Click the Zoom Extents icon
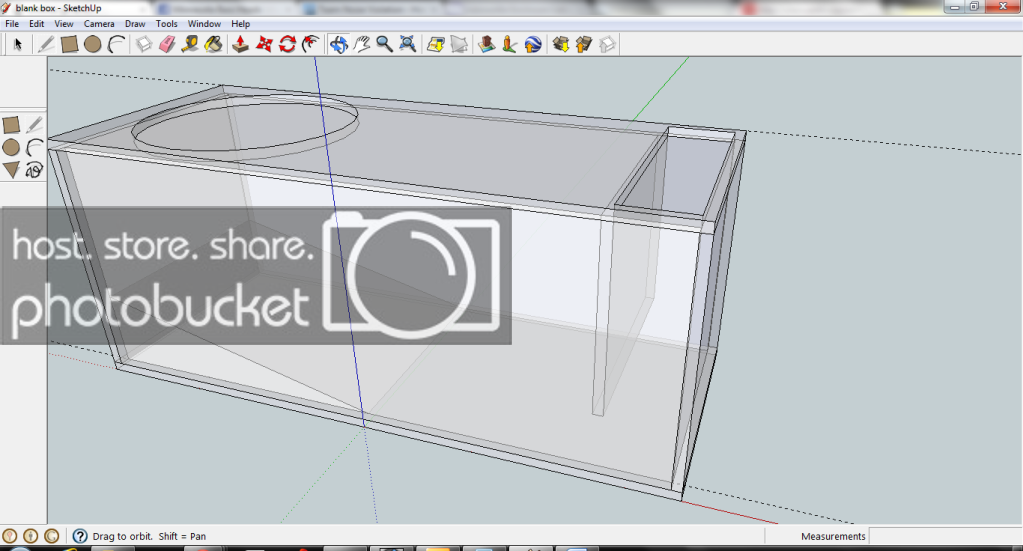Screen dimensions: 1023x551 pos(408,44)
